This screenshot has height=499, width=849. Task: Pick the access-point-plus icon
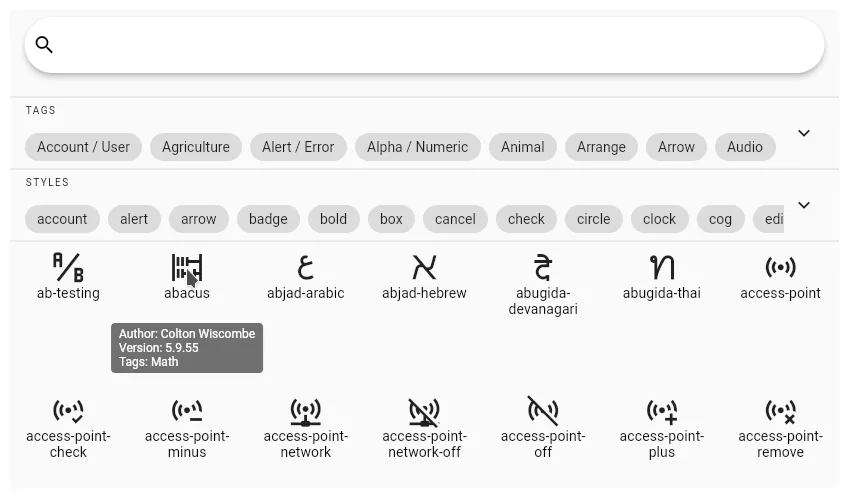(x=661, y=411)
